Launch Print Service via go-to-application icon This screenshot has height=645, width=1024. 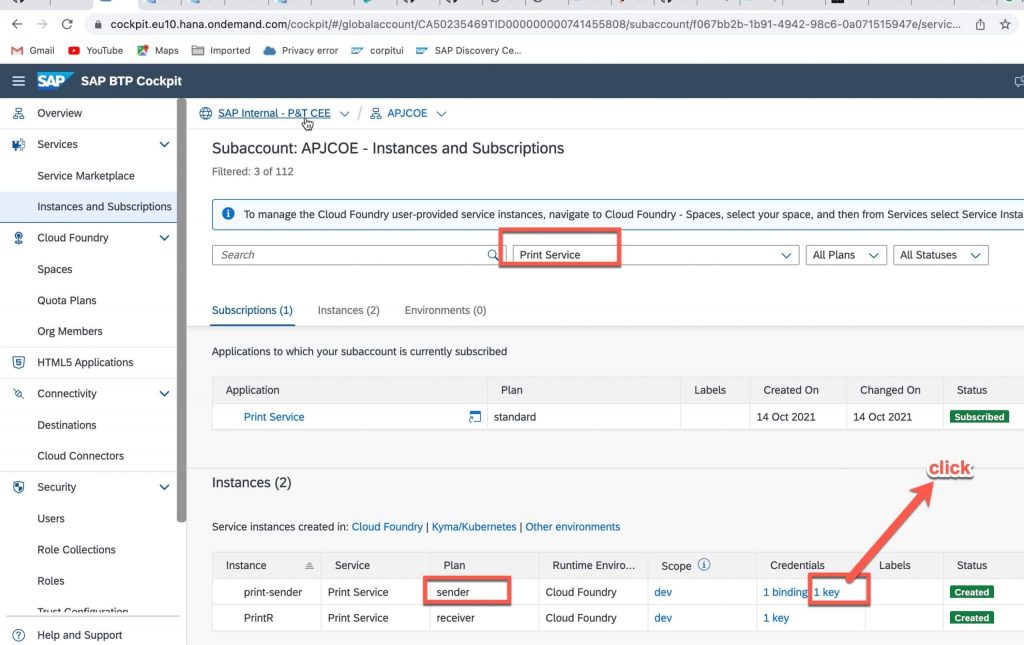475,417
